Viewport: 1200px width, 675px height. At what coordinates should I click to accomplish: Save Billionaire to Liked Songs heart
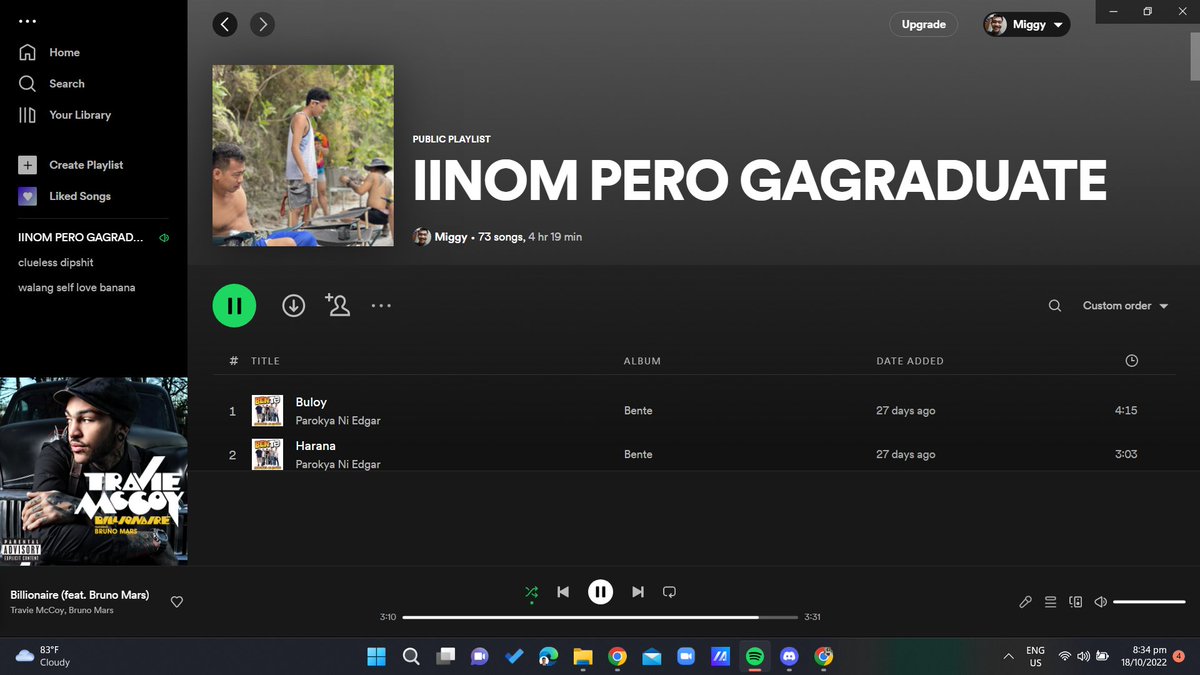[x=177, y=602]
